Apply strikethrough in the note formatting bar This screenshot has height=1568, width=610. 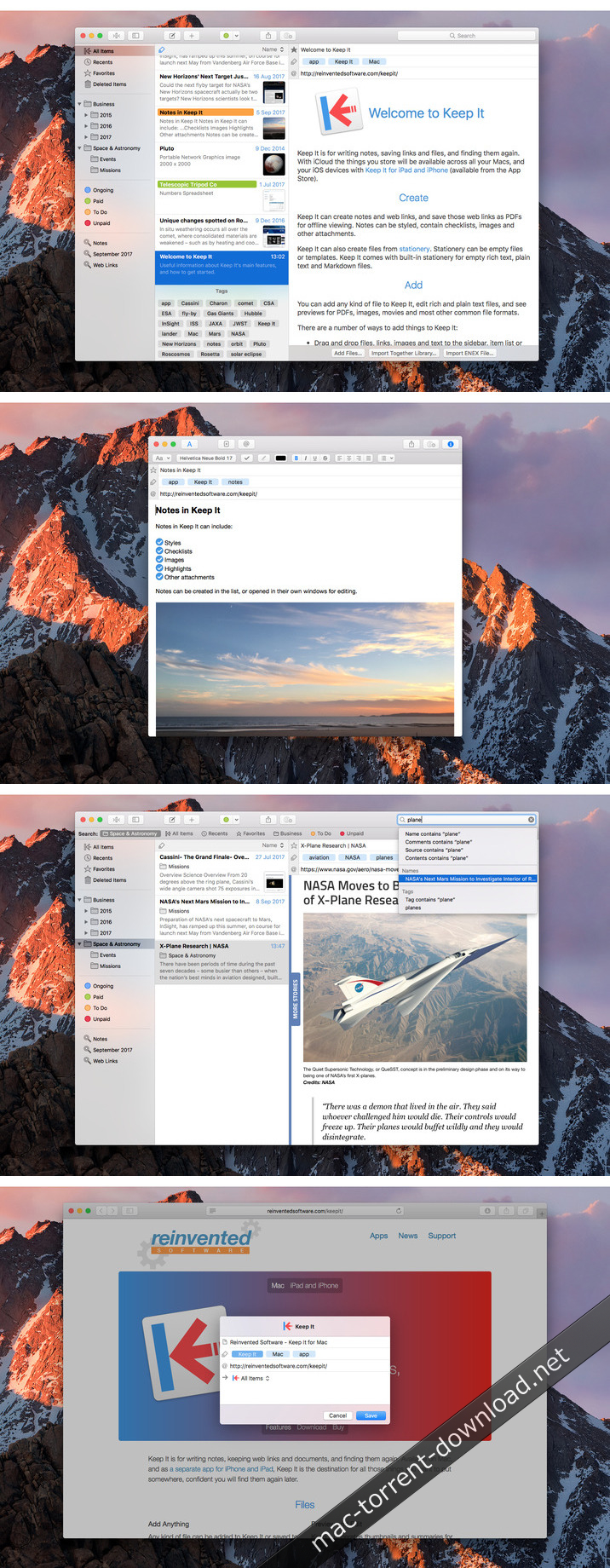[325, 458]
